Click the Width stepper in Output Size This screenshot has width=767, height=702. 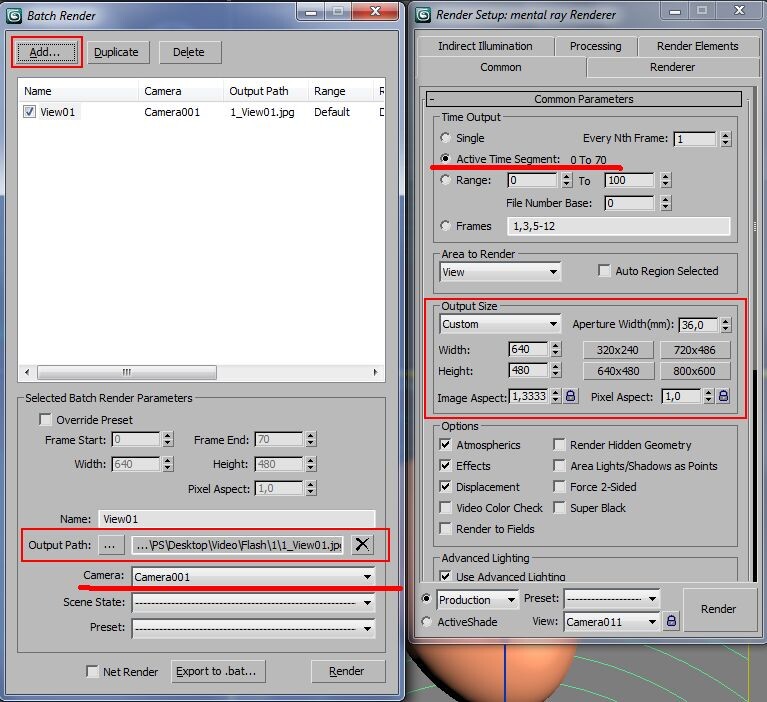(x=556, y=349)
